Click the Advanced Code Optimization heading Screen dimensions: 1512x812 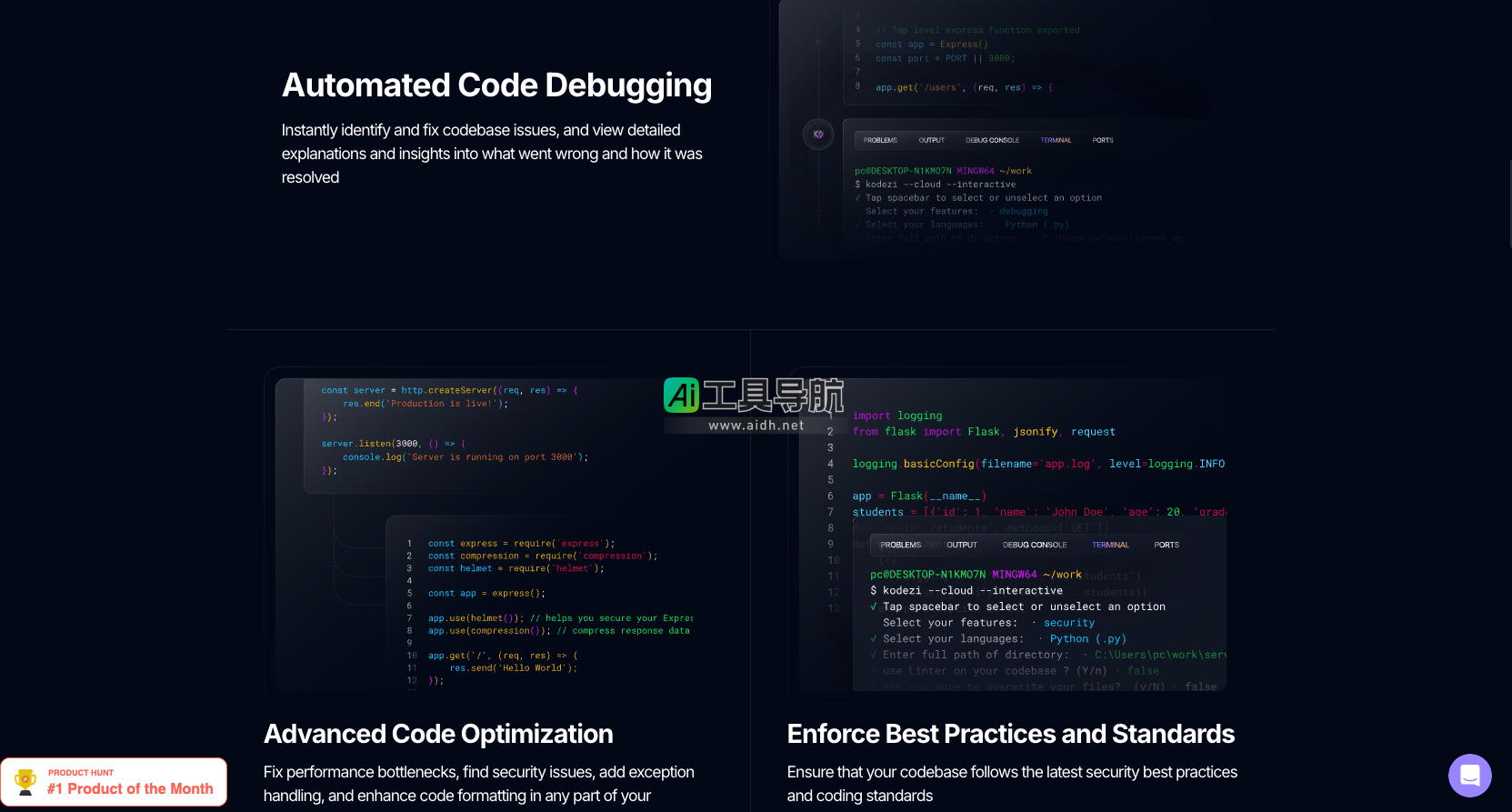(x=438, y=734)
